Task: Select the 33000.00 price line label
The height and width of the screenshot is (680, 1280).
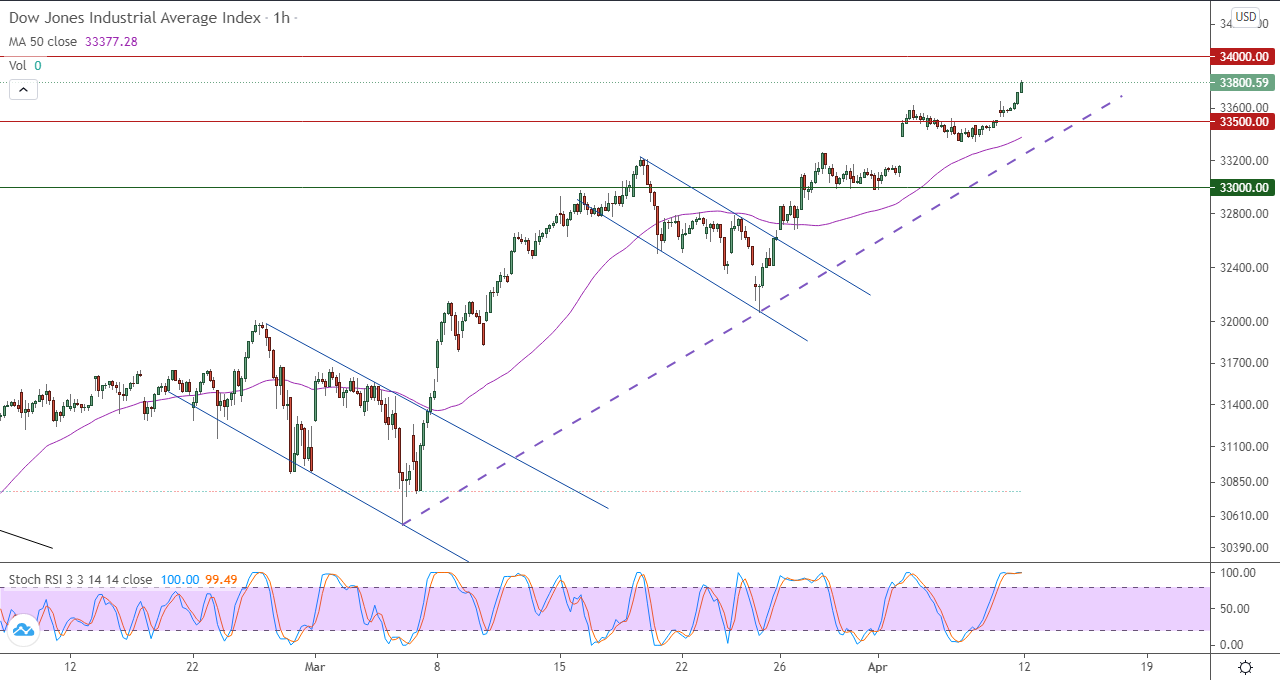Action: click(1243, 188)
